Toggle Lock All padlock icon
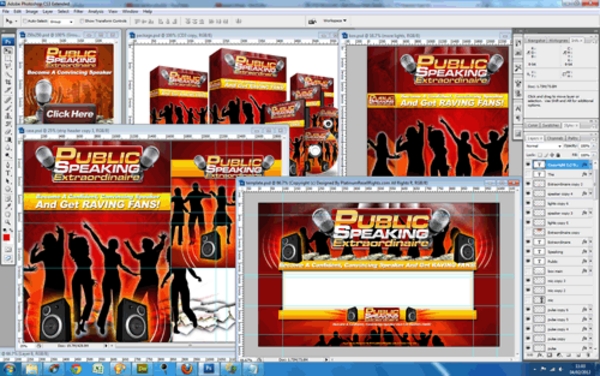Image resolution: width=600 pixels, height=376 pixels. (x=558, y=155)
